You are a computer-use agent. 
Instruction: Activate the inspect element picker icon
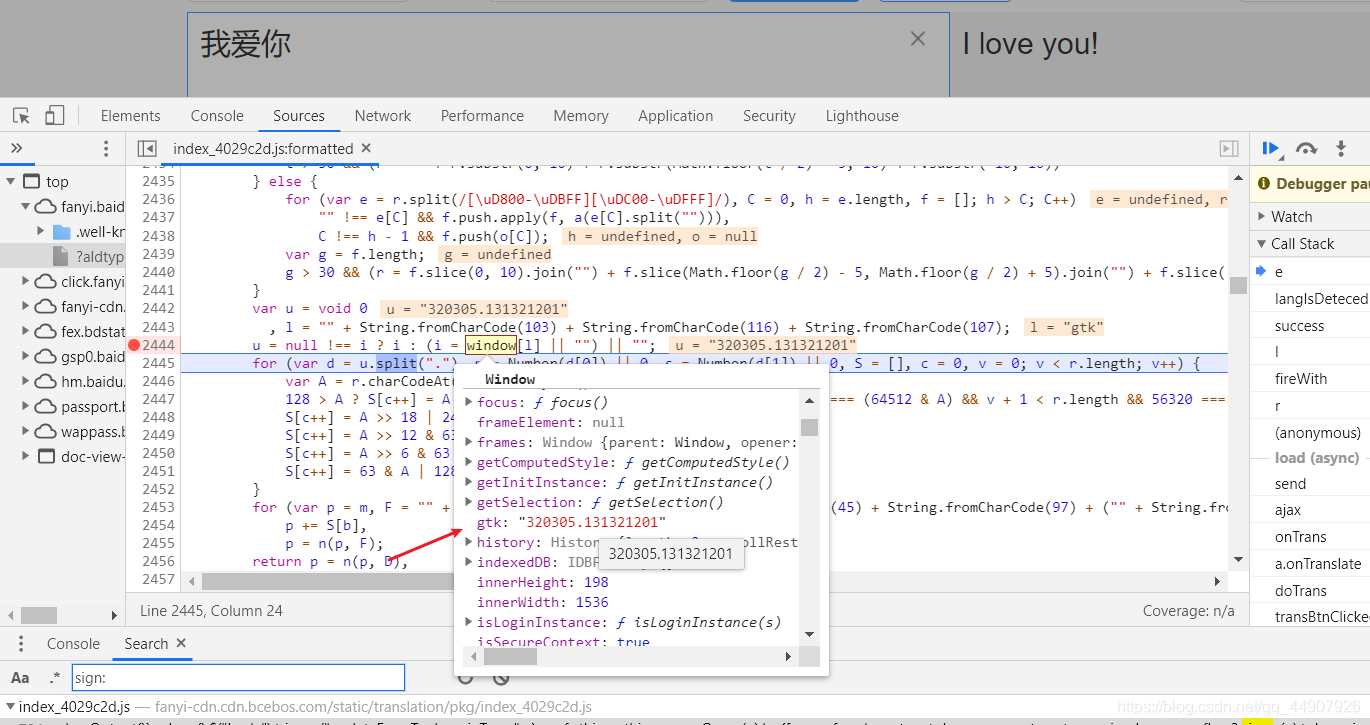click(22, 116)
